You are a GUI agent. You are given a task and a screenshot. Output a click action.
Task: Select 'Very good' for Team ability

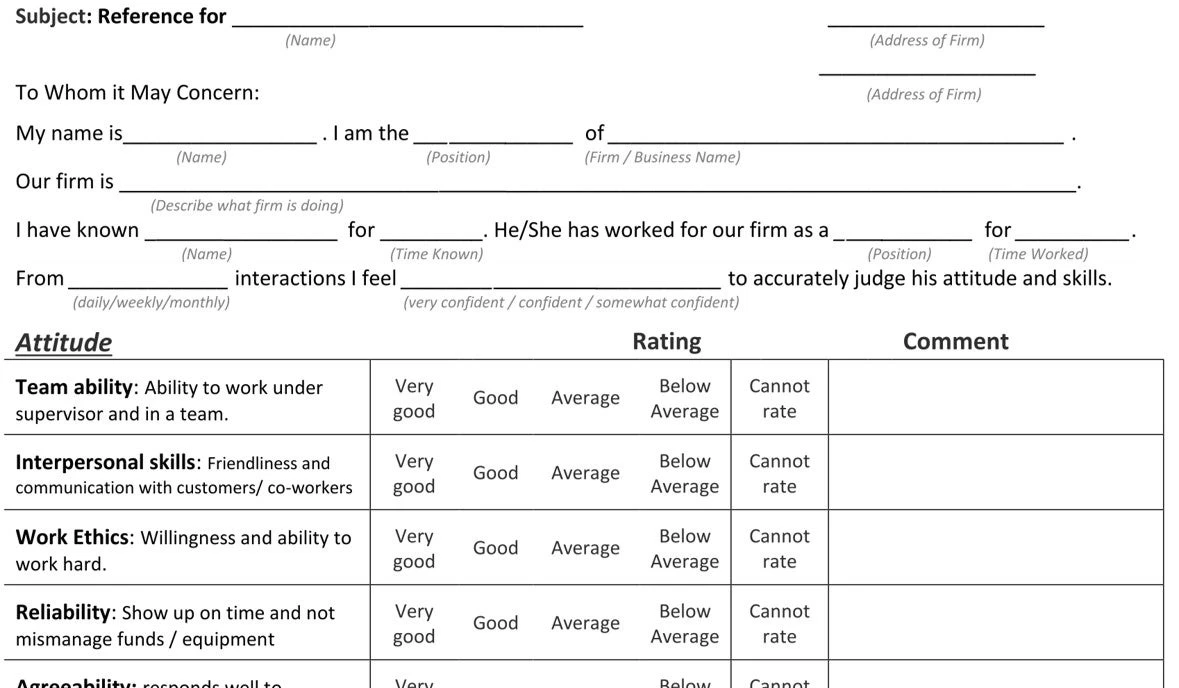tap(414, 398)
